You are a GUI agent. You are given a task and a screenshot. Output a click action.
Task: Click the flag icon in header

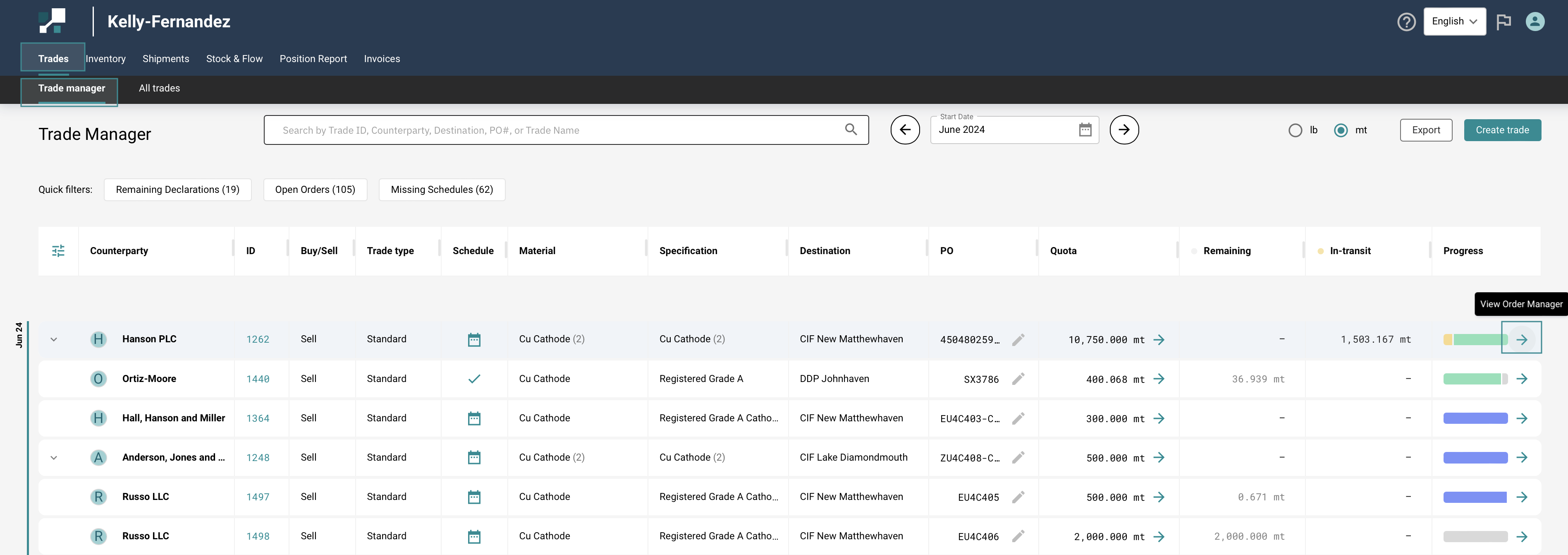tap(1503, 22)
